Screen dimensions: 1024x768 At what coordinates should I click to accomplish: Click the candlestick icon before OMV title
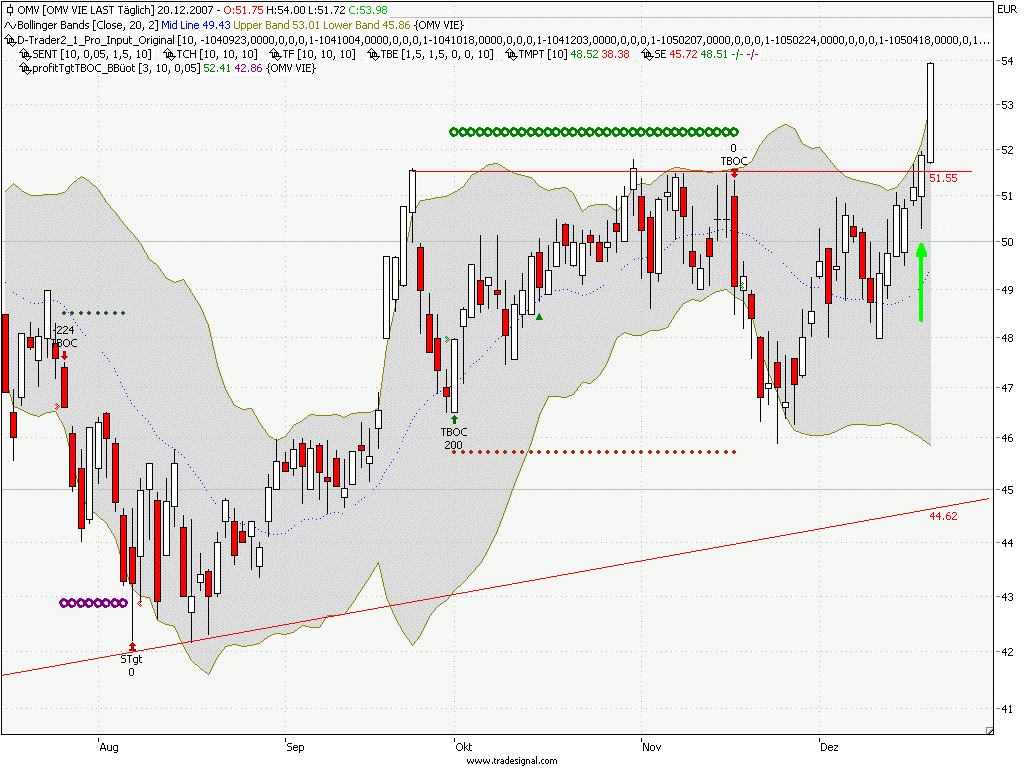click(x=10, y=10)
